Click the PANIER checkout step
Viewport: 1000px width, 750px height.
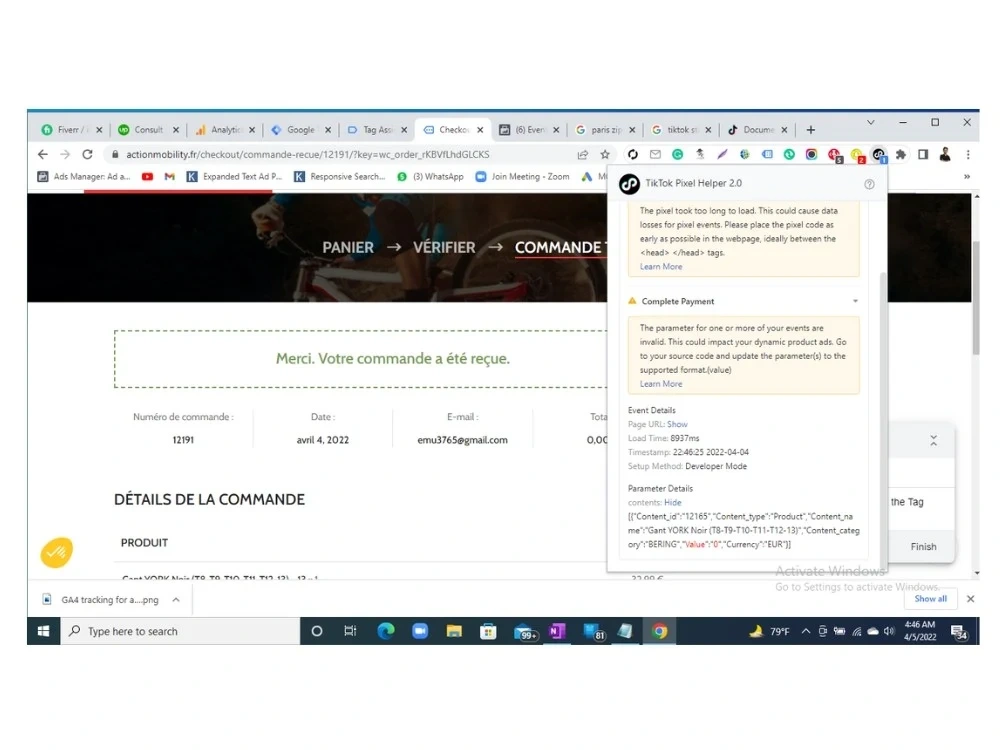(348, 247)
